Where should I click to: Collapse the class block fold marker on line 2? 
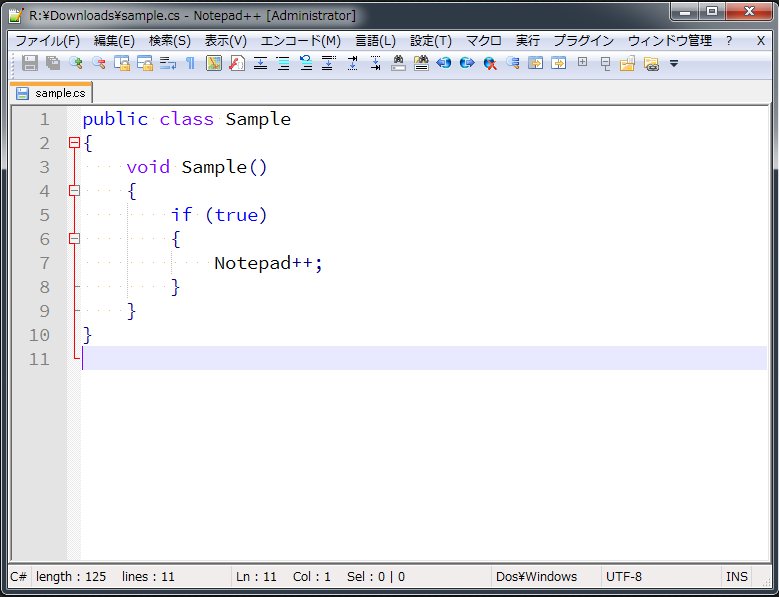[x=74, y=143]
